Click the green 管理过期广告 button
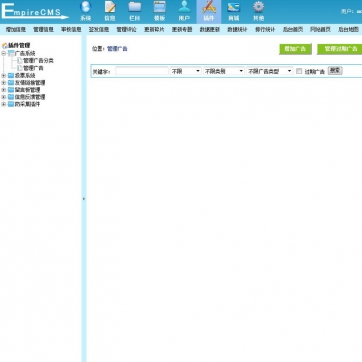Screen dimensions: 362x362 click(x=339, y=49)
